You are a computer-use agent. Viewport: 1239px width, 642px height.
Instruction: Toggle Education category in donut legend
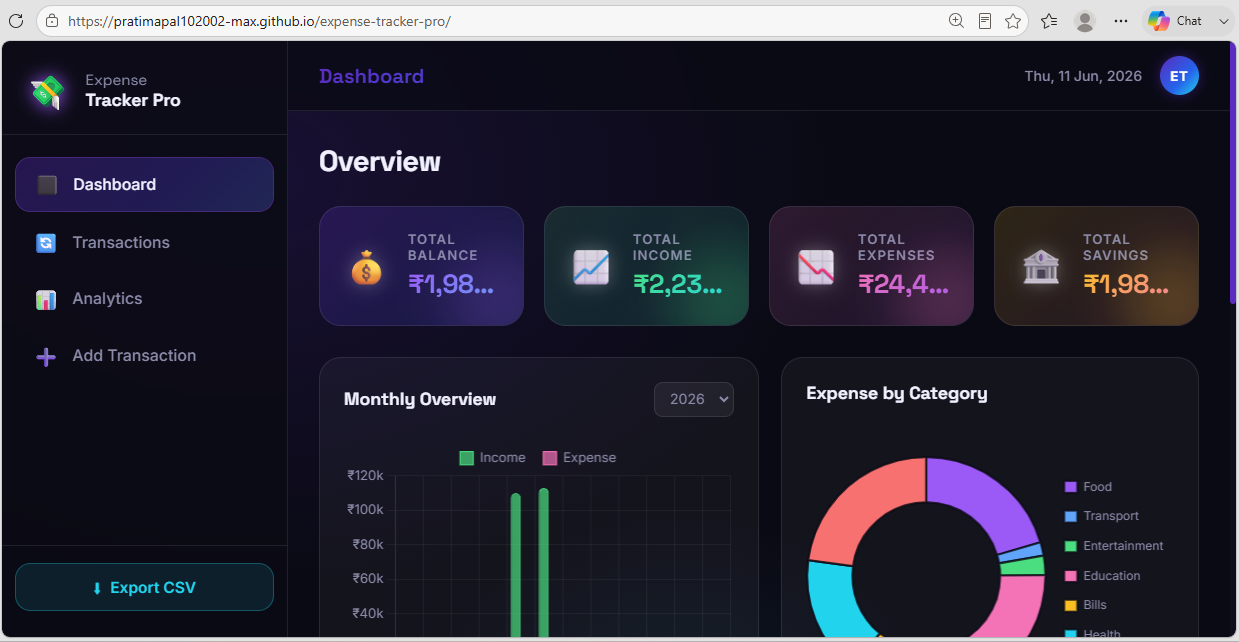(1102, 576)
